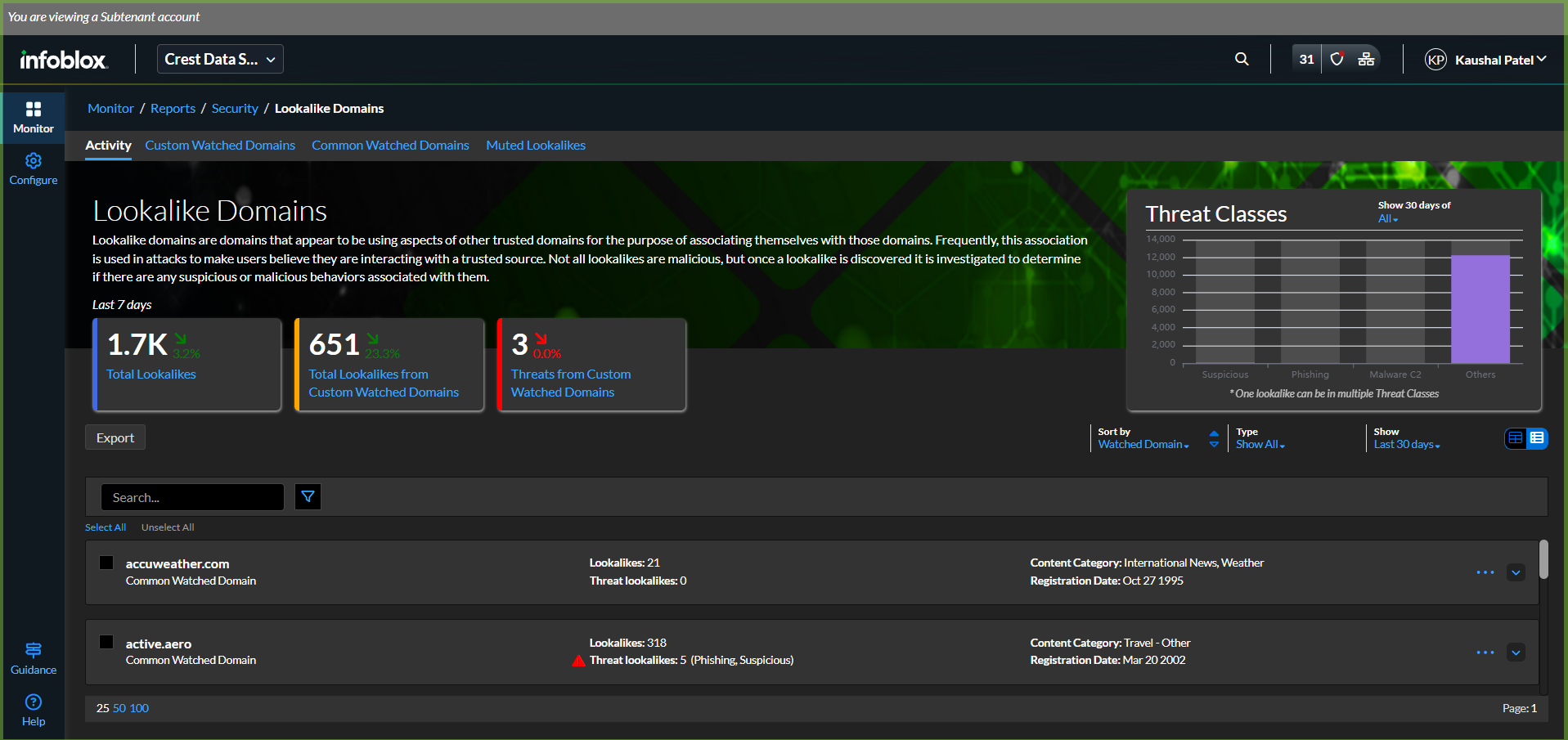
Task: Click the active.aero domain name
Action: [x=159, y=644]
